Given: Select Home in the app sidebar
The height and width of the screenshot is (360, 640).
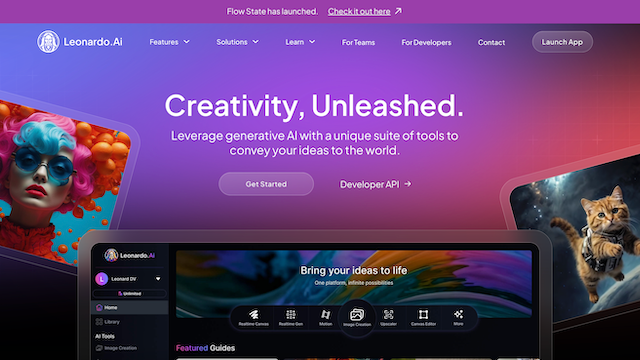Looking at the screenshot, I should [129, 307].
